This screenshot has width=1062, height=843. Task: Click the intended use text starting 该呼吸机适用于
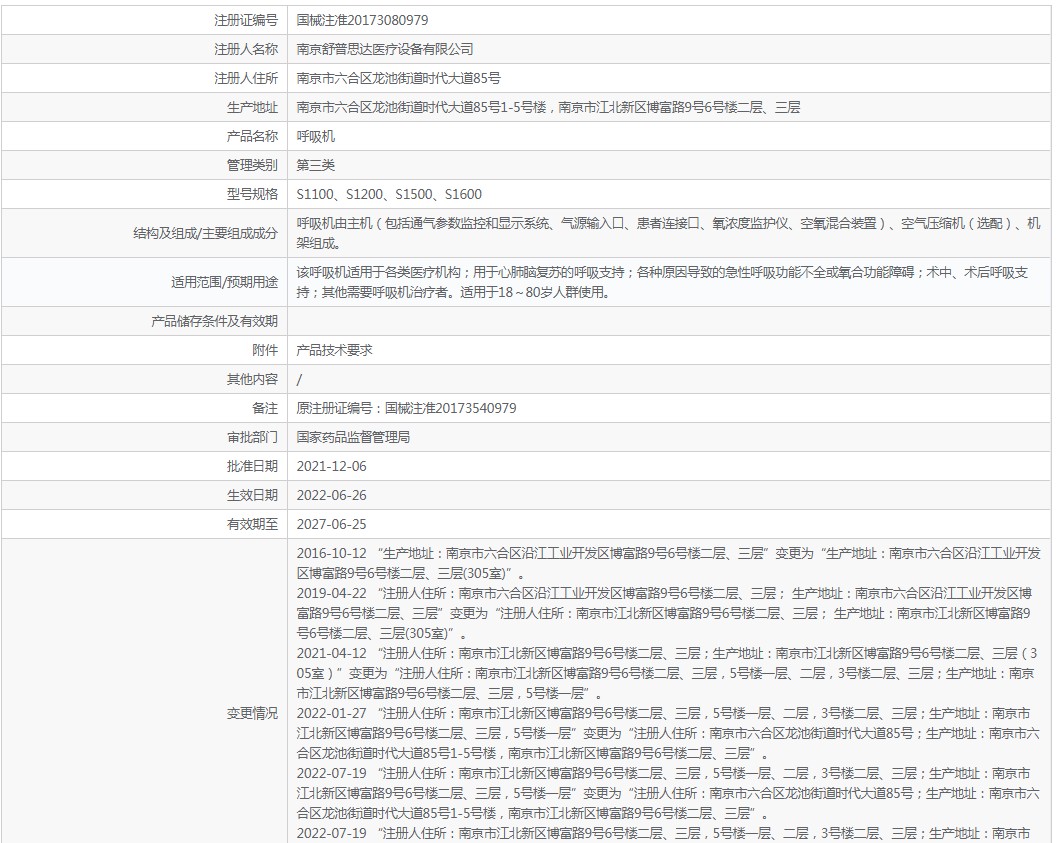tap(662, 282)
